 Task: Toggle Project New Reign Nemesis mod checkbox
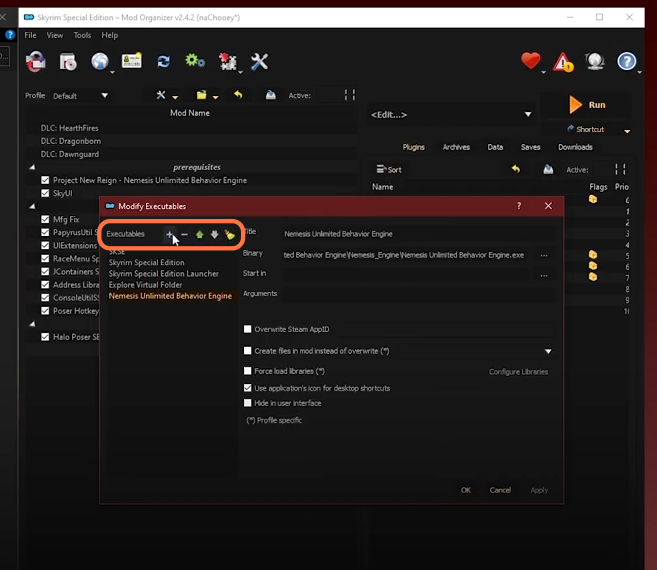pos(45,180)
